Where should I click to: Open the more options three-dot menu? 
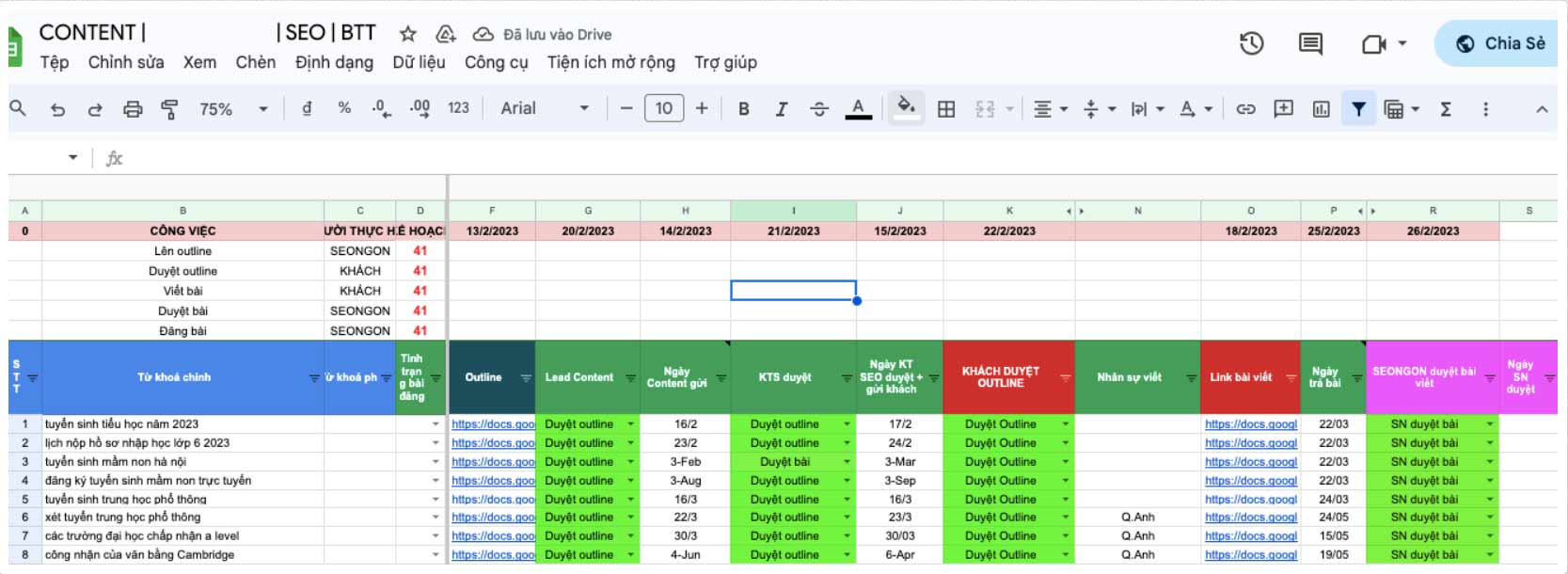(x=1485, y=109)
